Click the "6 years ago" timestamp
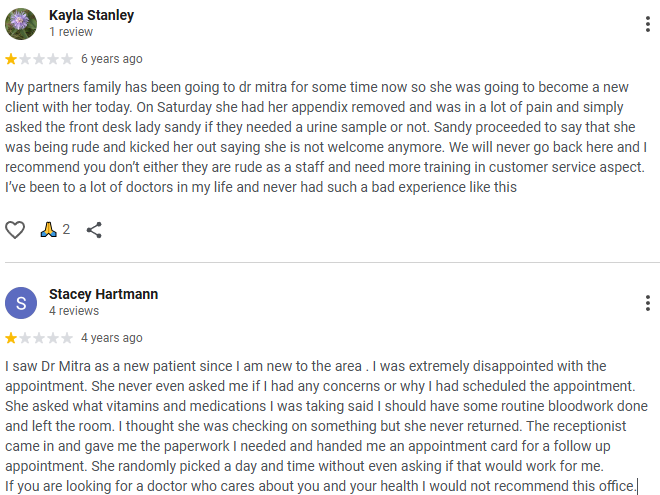Screen dimensions: 660x495 [x=111, y=59]
